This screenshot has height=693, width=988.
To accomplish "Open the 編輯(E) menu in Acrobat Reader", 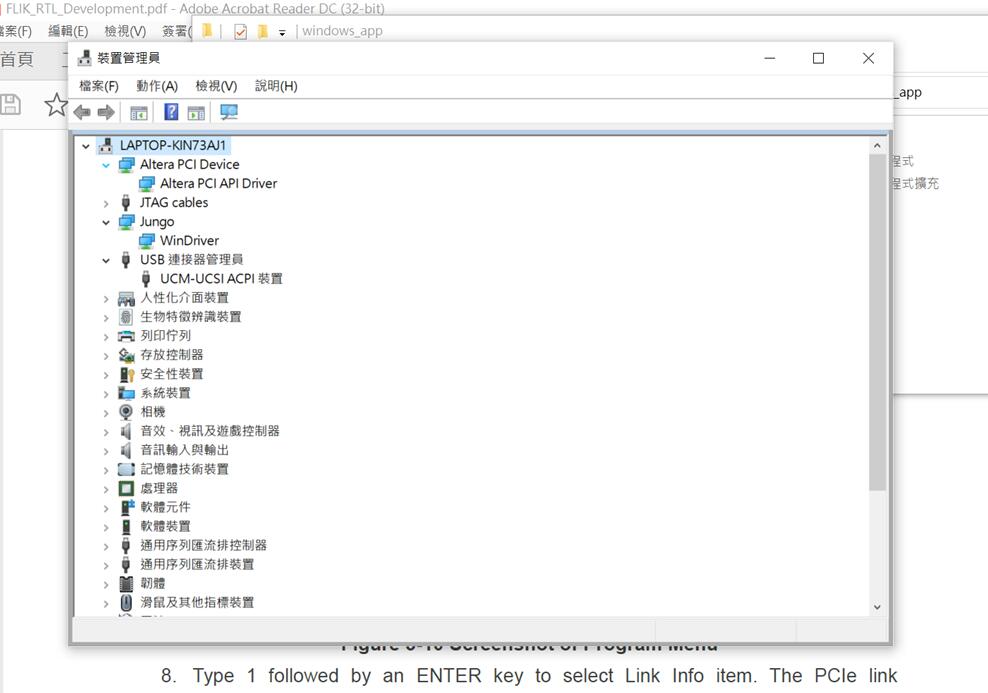I will click(x=68, y=31).
